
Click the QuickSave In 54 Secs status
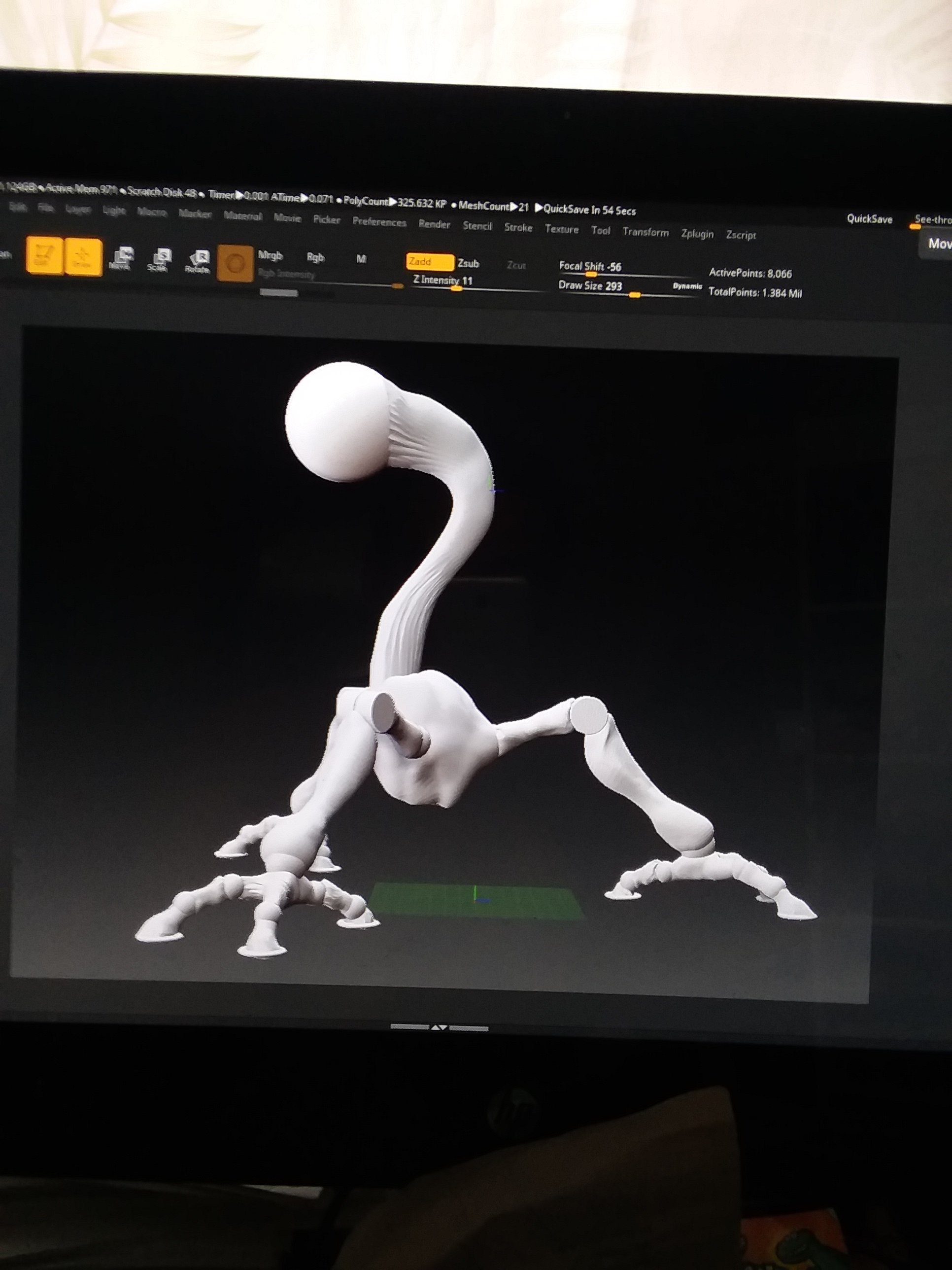coord(585,210)
